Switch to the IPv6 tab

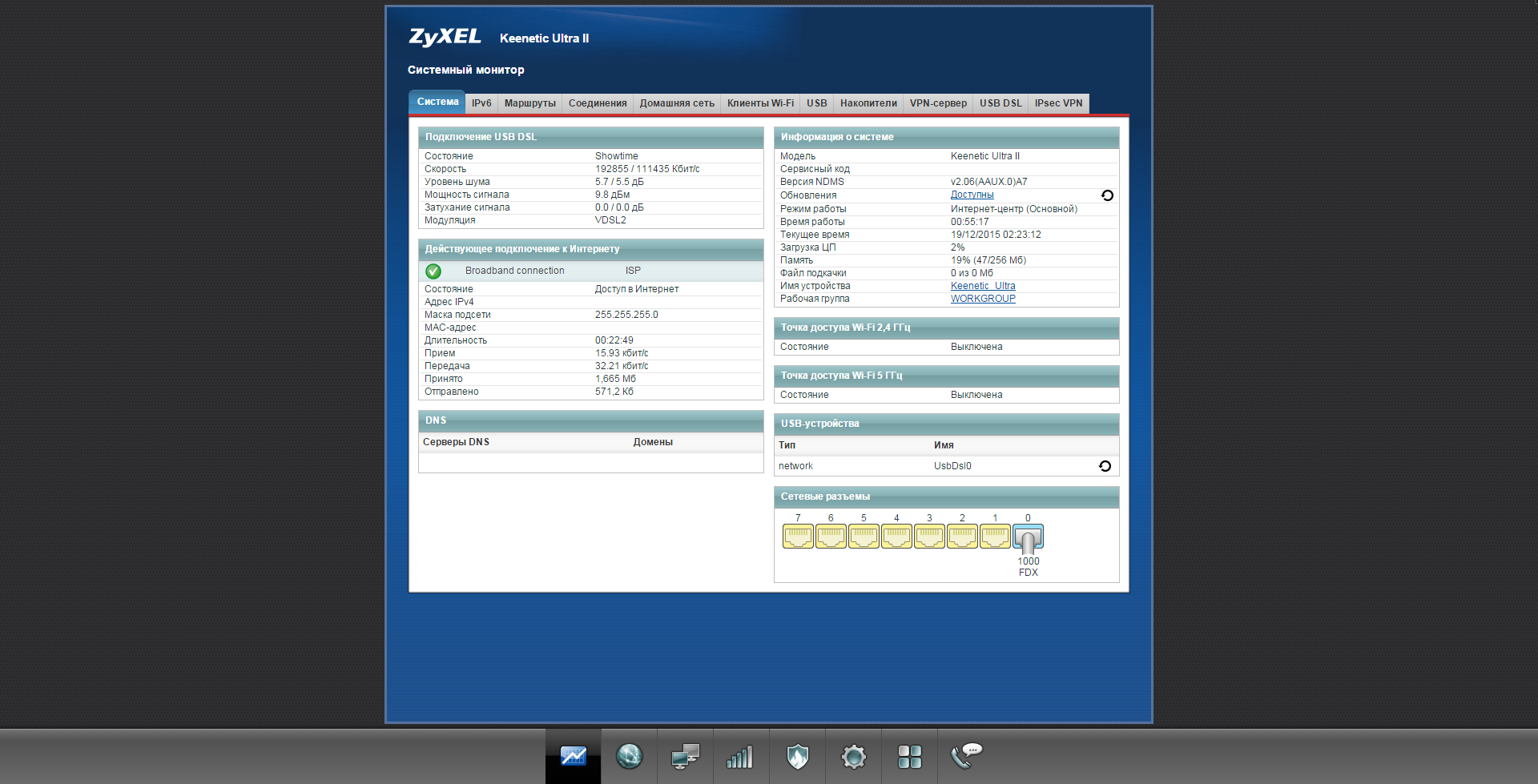[x=481, y=103]
